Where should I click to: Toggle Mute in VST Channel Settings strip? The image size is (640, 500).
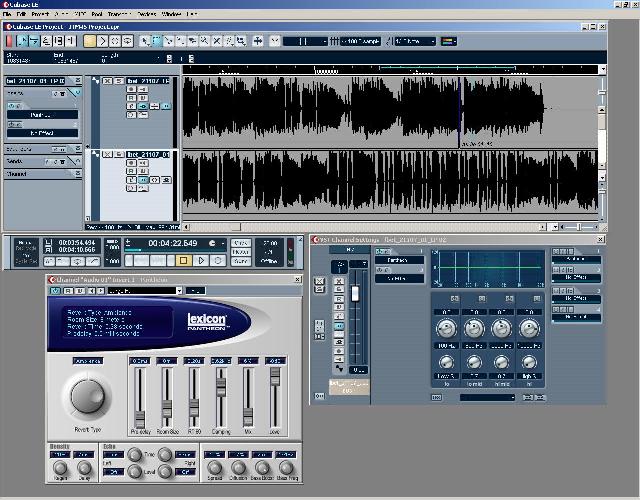click(x=339, y=281)
